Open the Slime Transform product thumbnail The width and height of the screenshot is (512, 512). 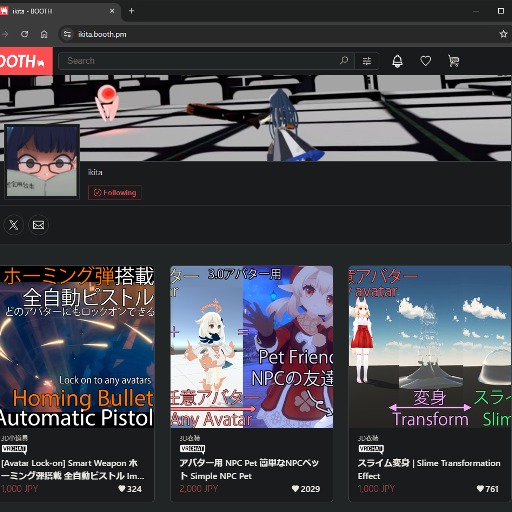pos(430,347)
